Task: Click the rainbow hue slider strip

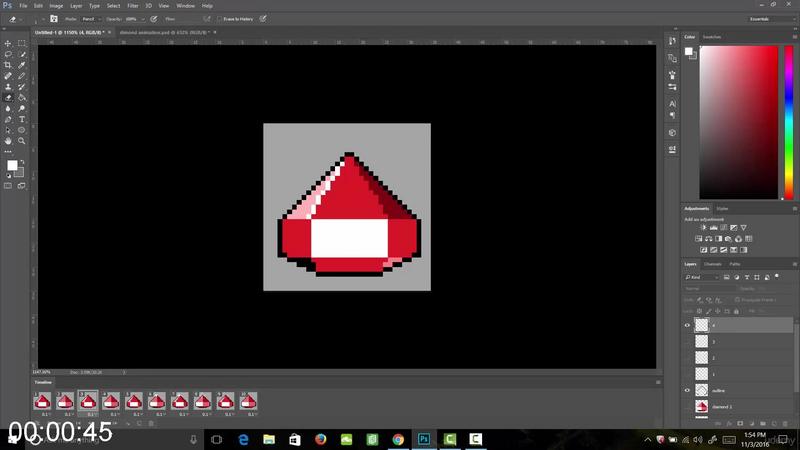Action: click(x=789, y=122)
